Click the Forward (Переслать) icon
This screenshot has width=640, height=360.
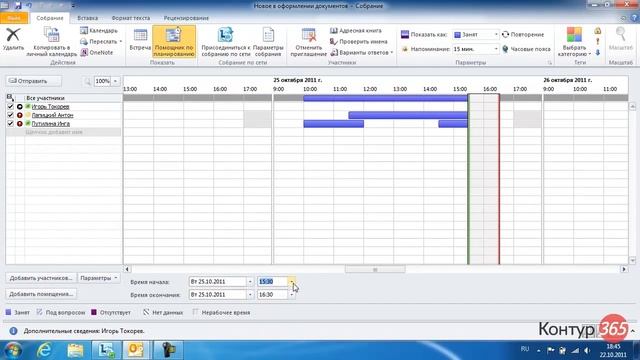tap(84, 42)
